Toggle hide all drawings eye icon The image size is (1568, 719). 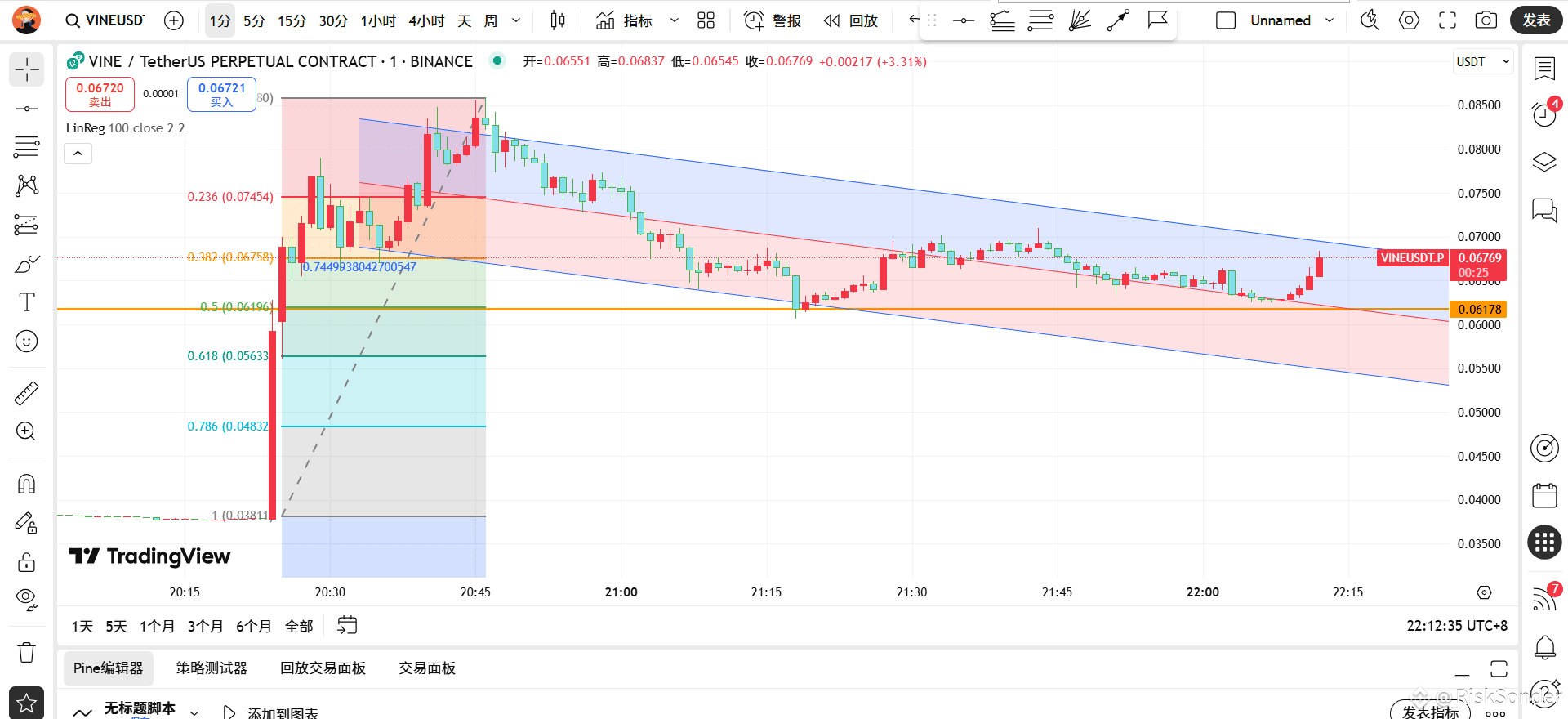pyautogui.click(x=27, y=601)
